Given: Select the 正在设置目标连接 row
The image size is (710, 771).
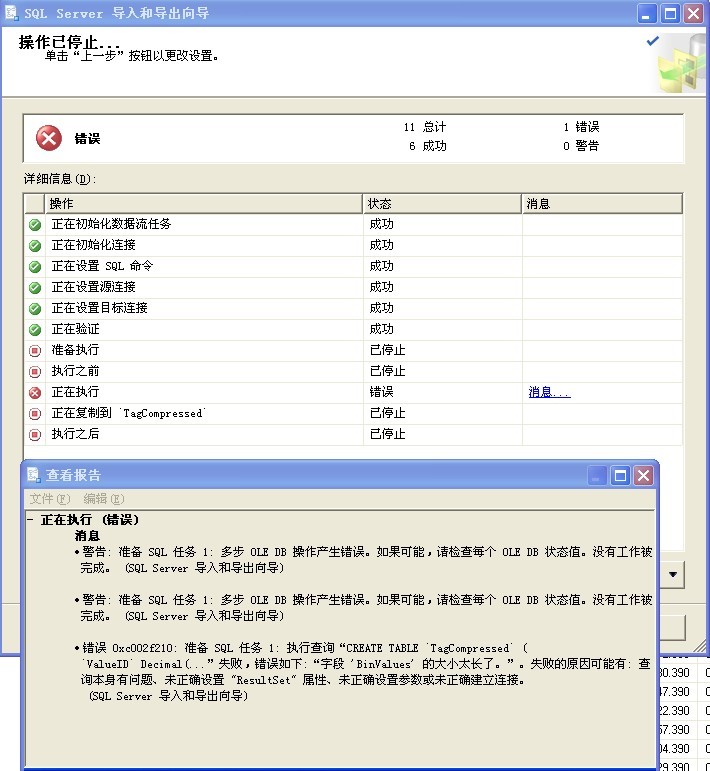Looking at the screenshot, I should (353, 308).
